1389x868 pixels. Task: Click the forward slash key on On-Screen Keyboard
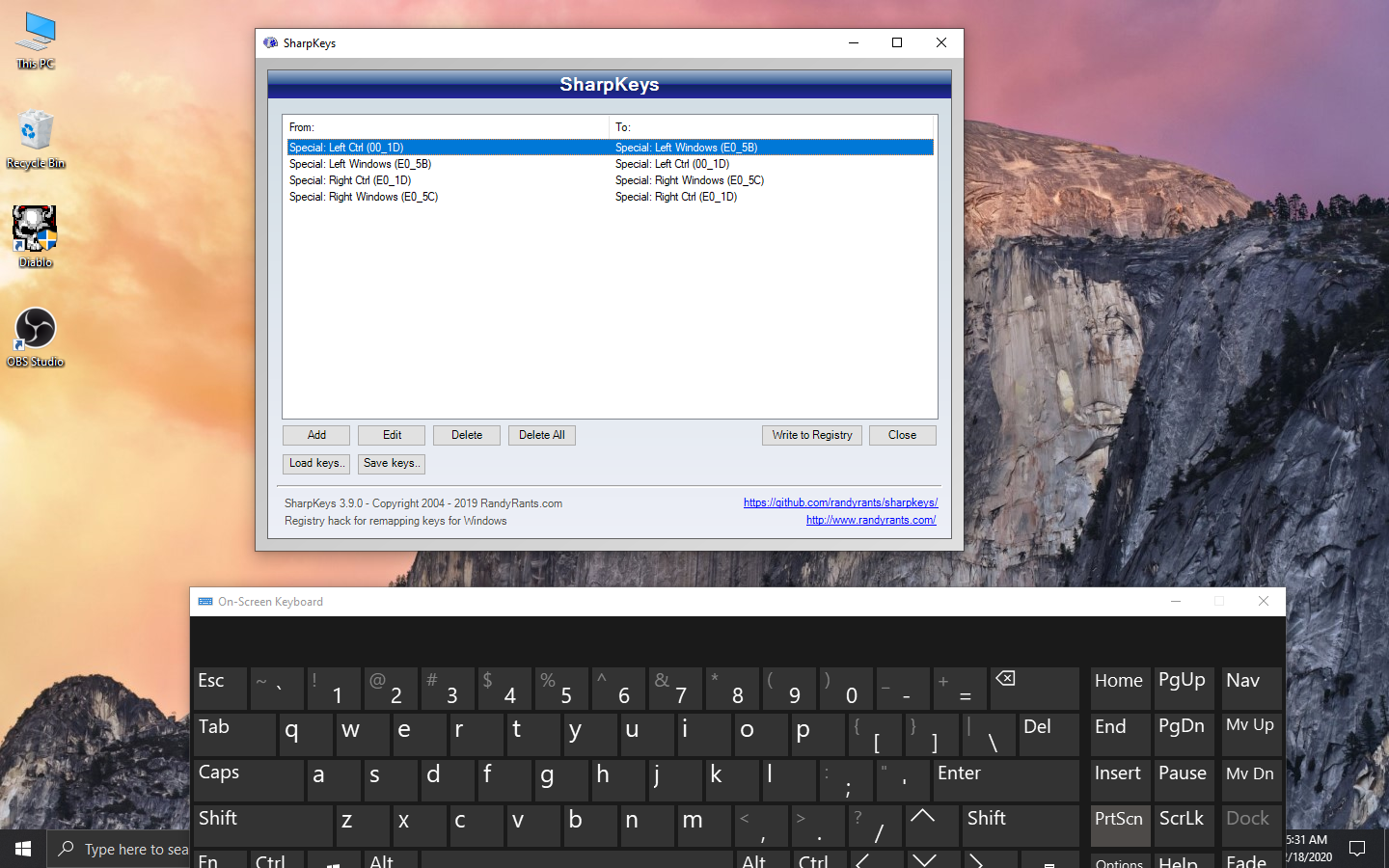pyautogui.click(x=875, y=826)
